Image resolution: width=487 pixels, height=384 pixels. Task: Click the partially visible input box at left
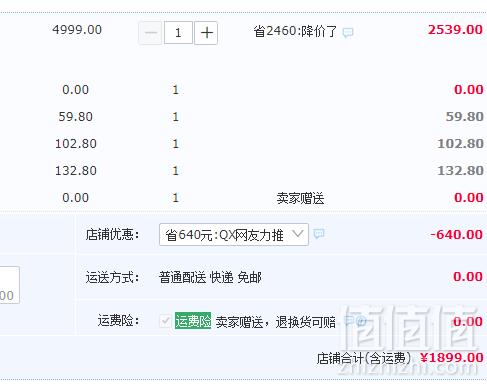10,285
